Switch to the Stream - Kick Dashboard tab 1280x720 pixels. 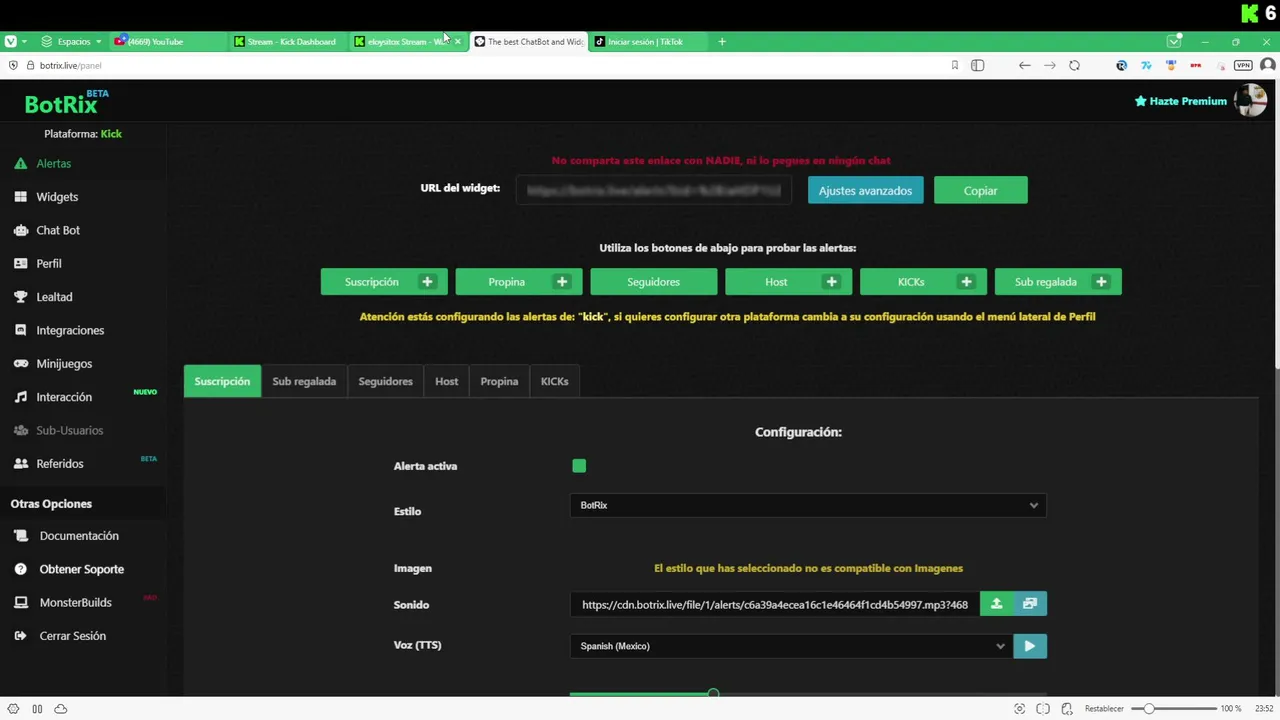pyautogui.click(x=288, y=41)
